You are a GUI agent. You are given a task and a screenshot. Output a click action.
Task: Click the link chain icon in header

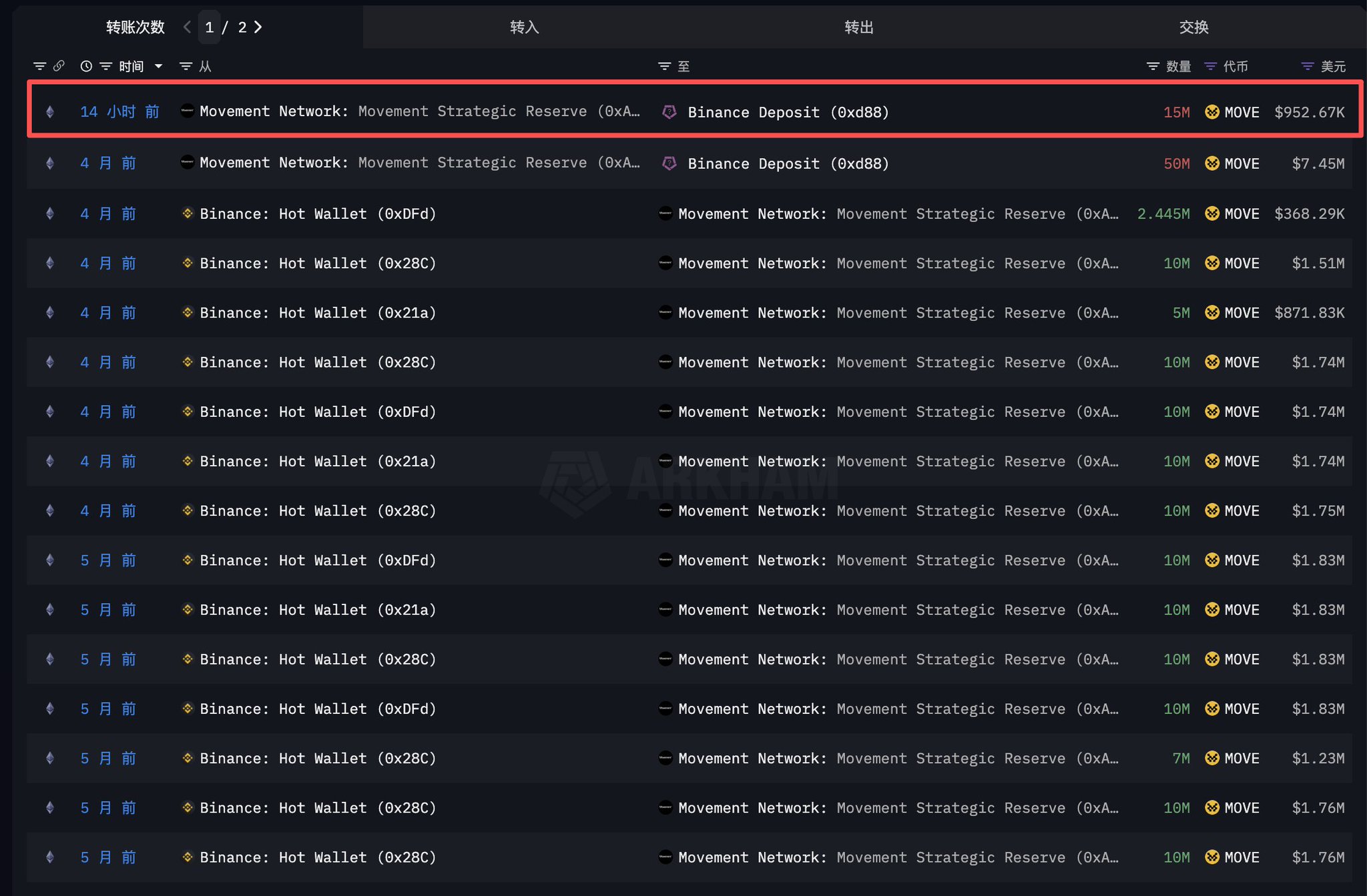point(59,66)
